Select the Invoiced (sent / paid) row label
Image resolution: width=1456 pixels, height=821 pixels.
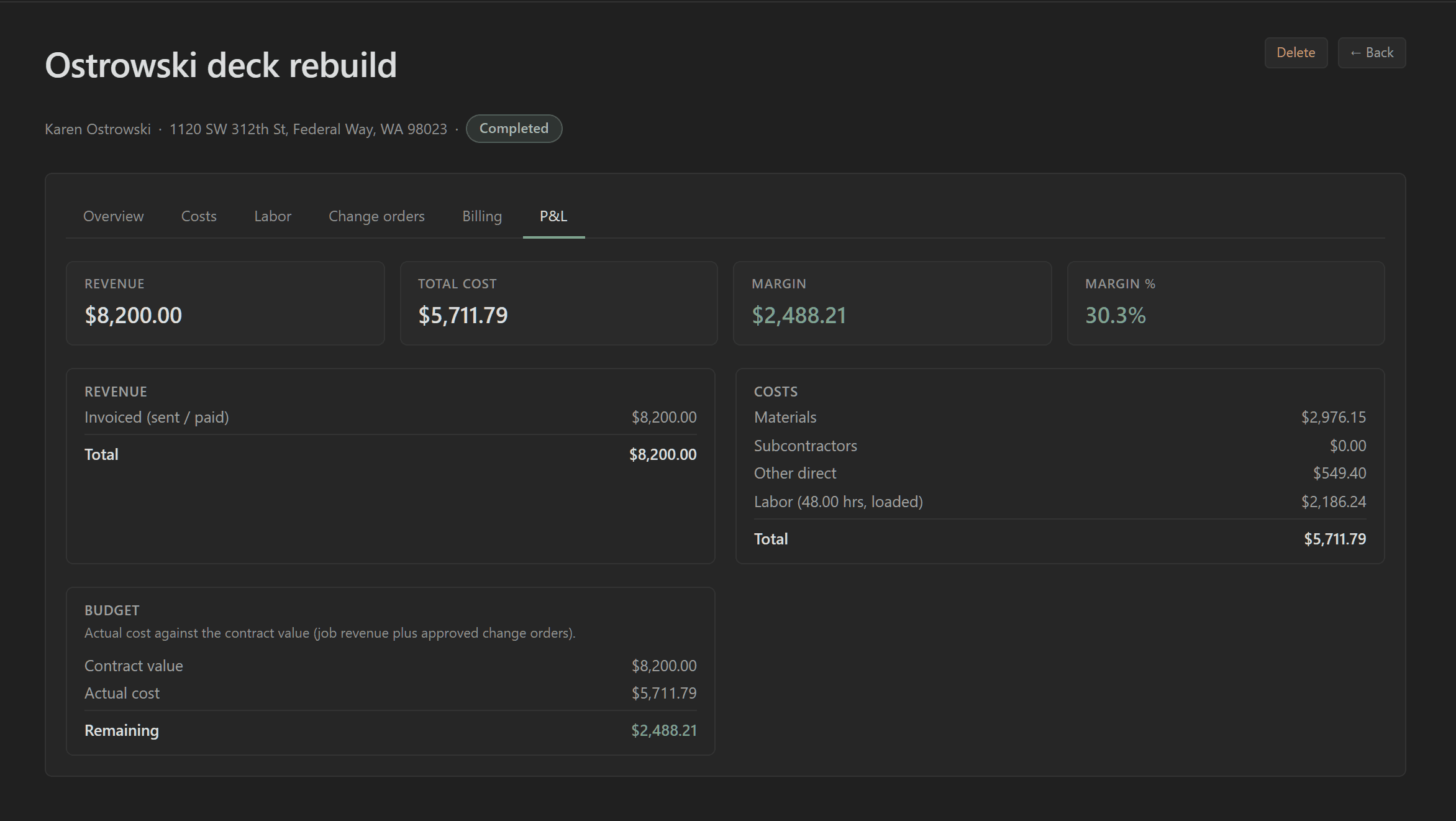(157, 417)
